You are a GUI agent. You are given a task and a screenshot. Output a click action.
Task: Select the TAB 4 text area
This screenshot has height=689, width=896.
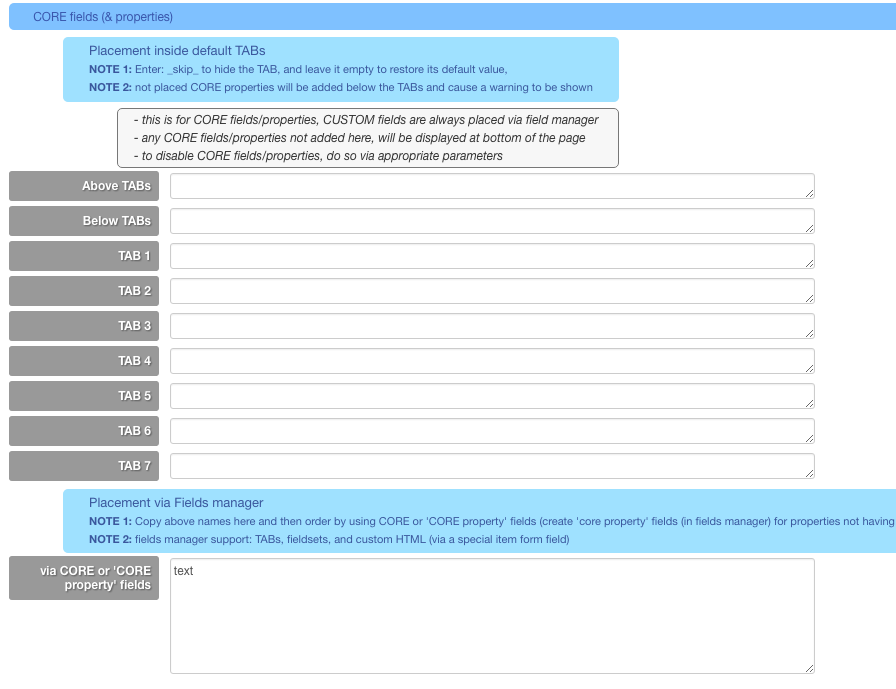pos(492,361)
